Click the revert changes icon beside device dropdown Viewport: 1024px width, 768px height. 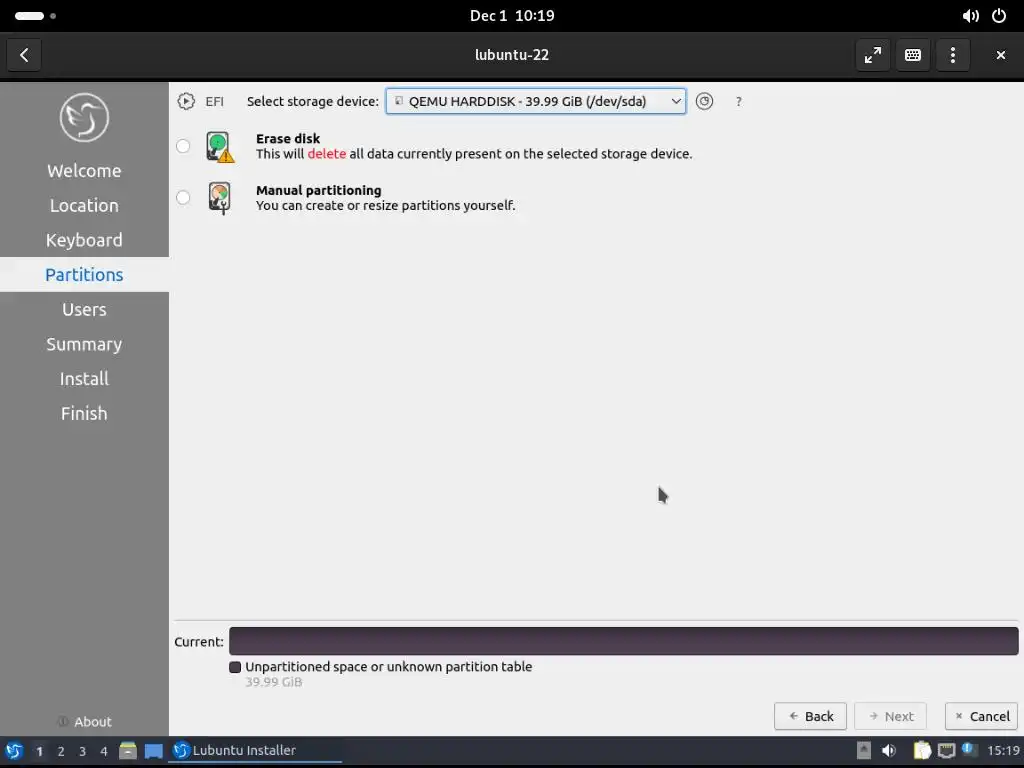pos(704,101)
